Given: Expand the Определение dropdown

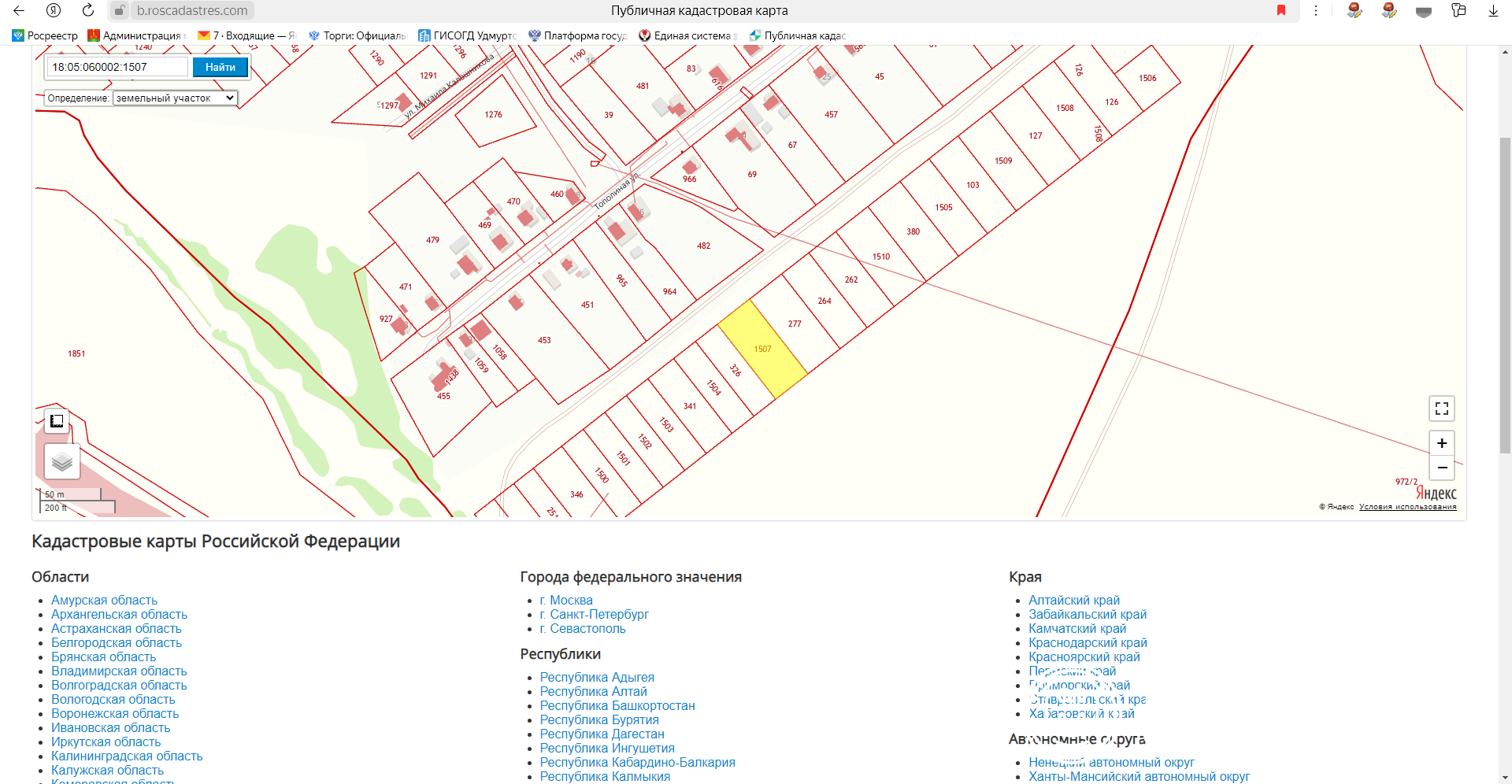Looking at the screenshot, I should pyautogui.click(x=175, y=98).
